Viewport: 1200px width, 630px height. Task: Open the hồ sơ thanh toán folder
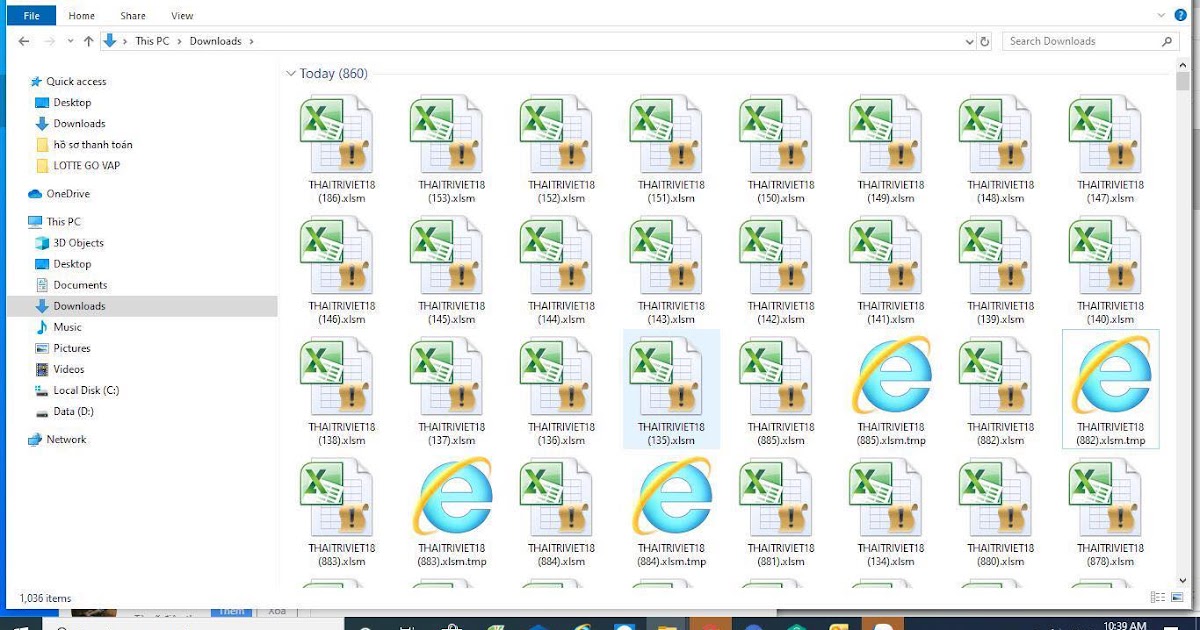click(84, 144)
